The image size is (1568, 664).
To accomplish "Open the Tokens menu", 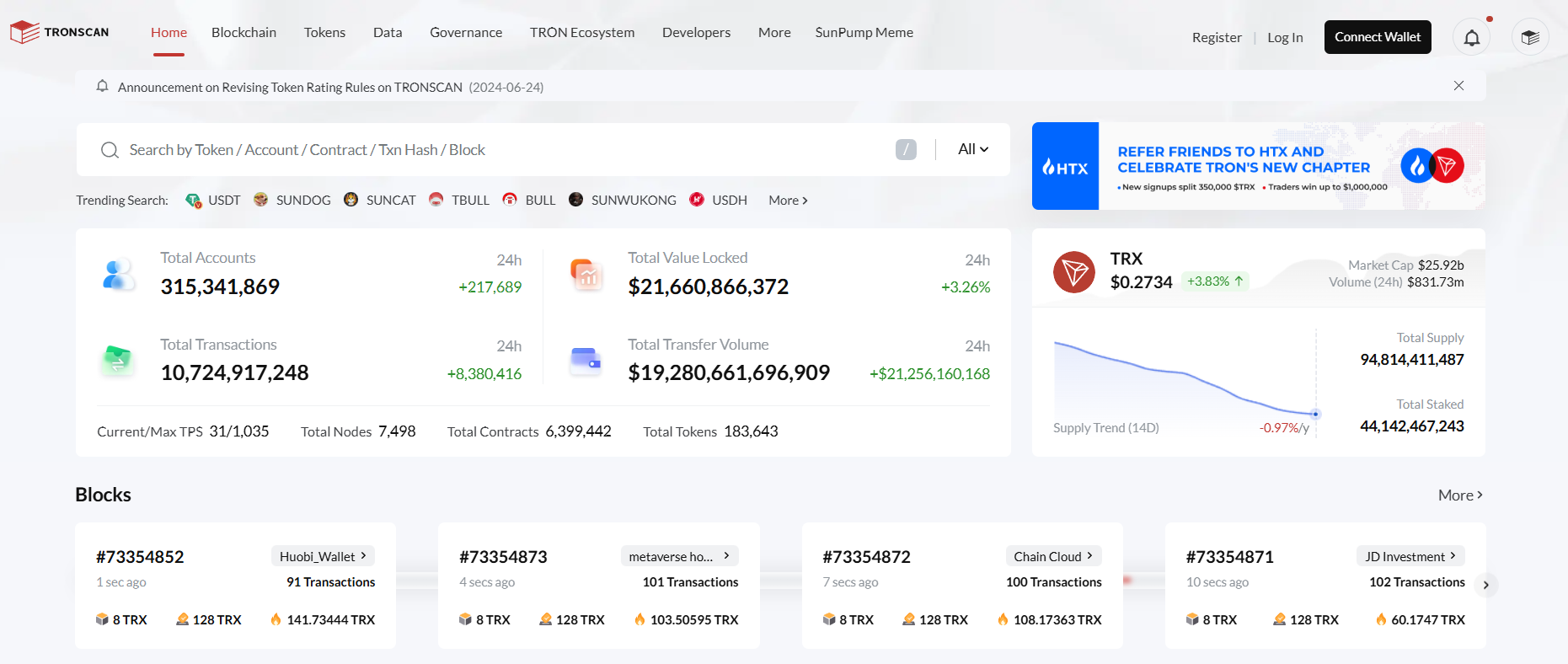I will (x=324, y=33).
